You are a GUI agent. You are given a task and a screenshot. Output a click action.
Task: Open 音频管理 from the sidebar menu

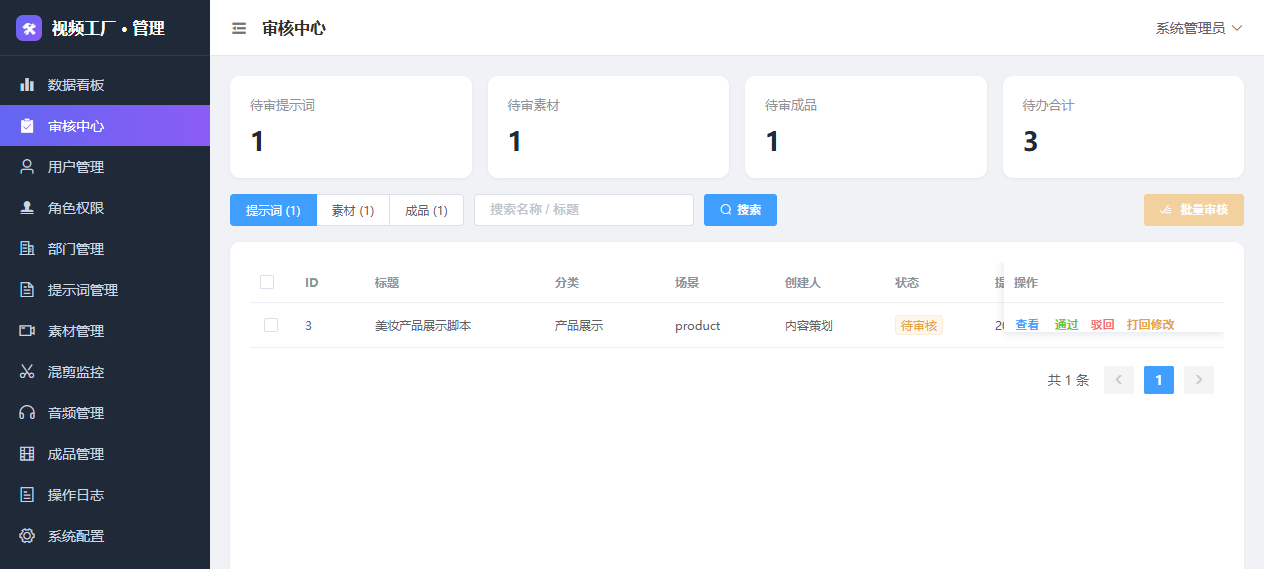(x=105, y=413)
